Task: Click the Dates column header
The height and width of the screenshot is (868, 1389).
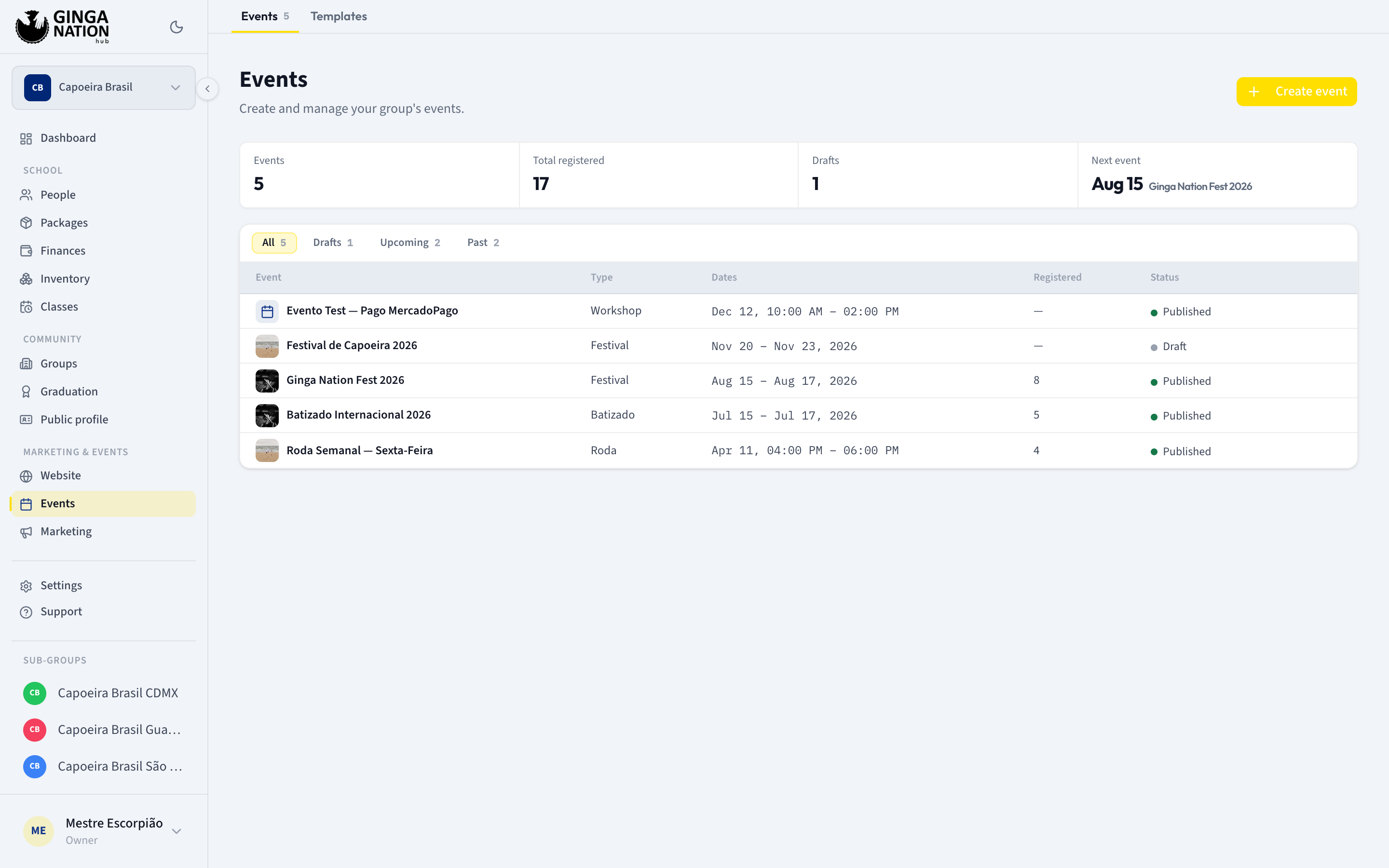Action: click(724, 277)
